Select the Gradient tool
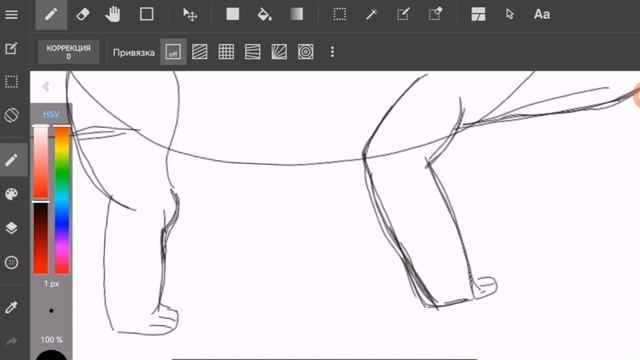The height and width of the screenshot is (360, 640). [x=297, y=14]
